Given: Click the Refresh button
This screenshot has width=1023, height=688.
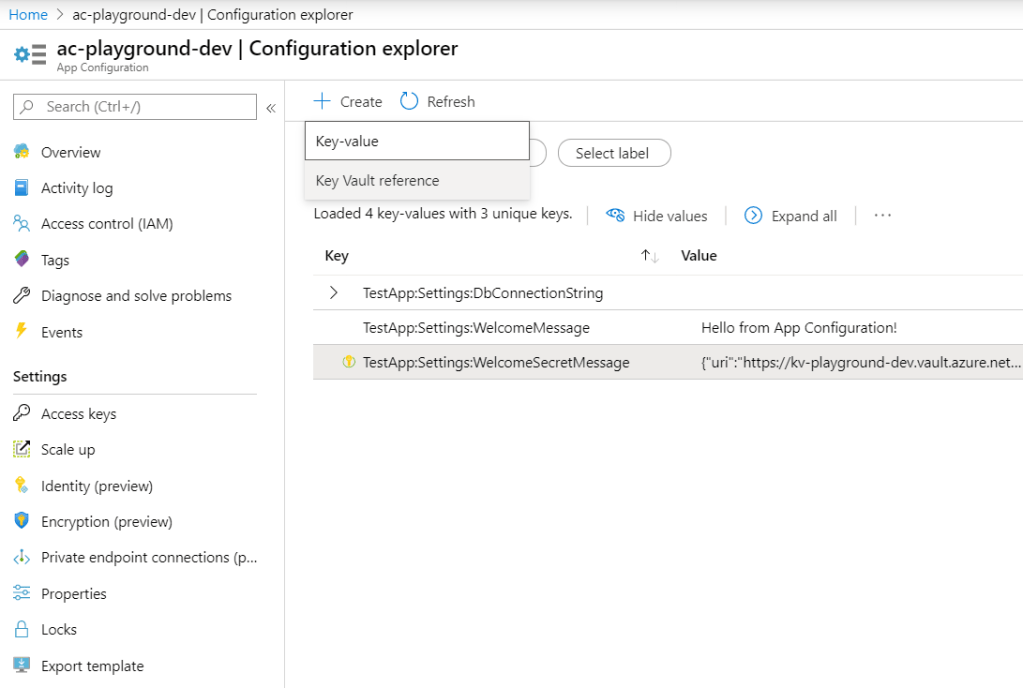Looking at the screenshot, I should tap(438, 102).
